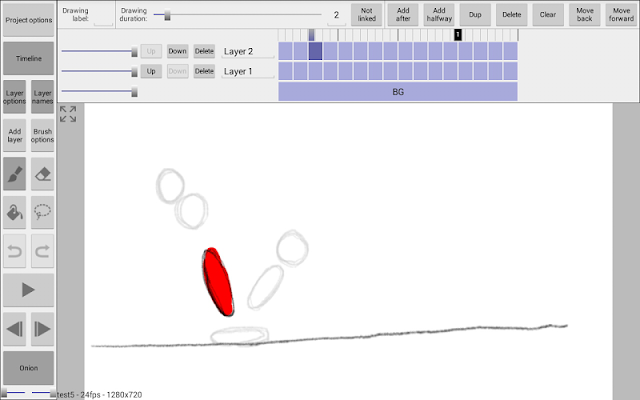Adjust BG layer opacity slider

click(99, 91)
